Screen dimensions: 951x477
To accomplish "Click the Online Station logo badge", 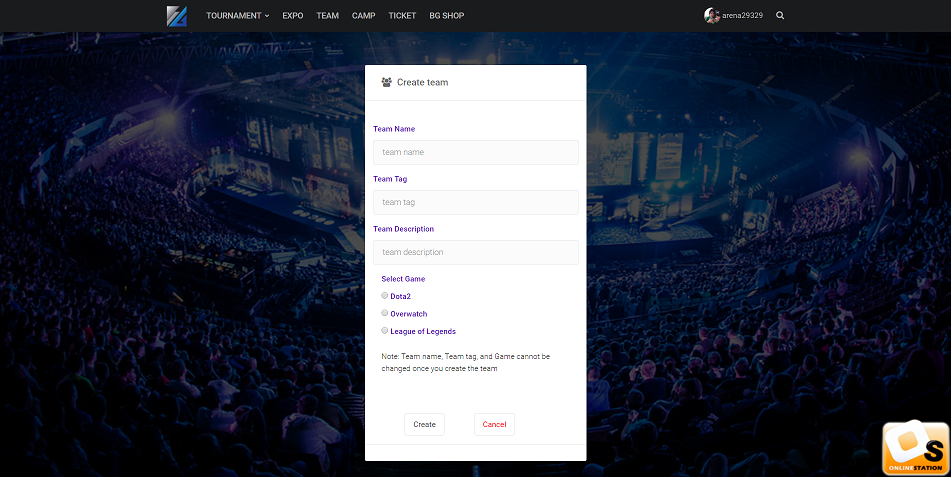I will pyautogui.click(x=916, y=448).
